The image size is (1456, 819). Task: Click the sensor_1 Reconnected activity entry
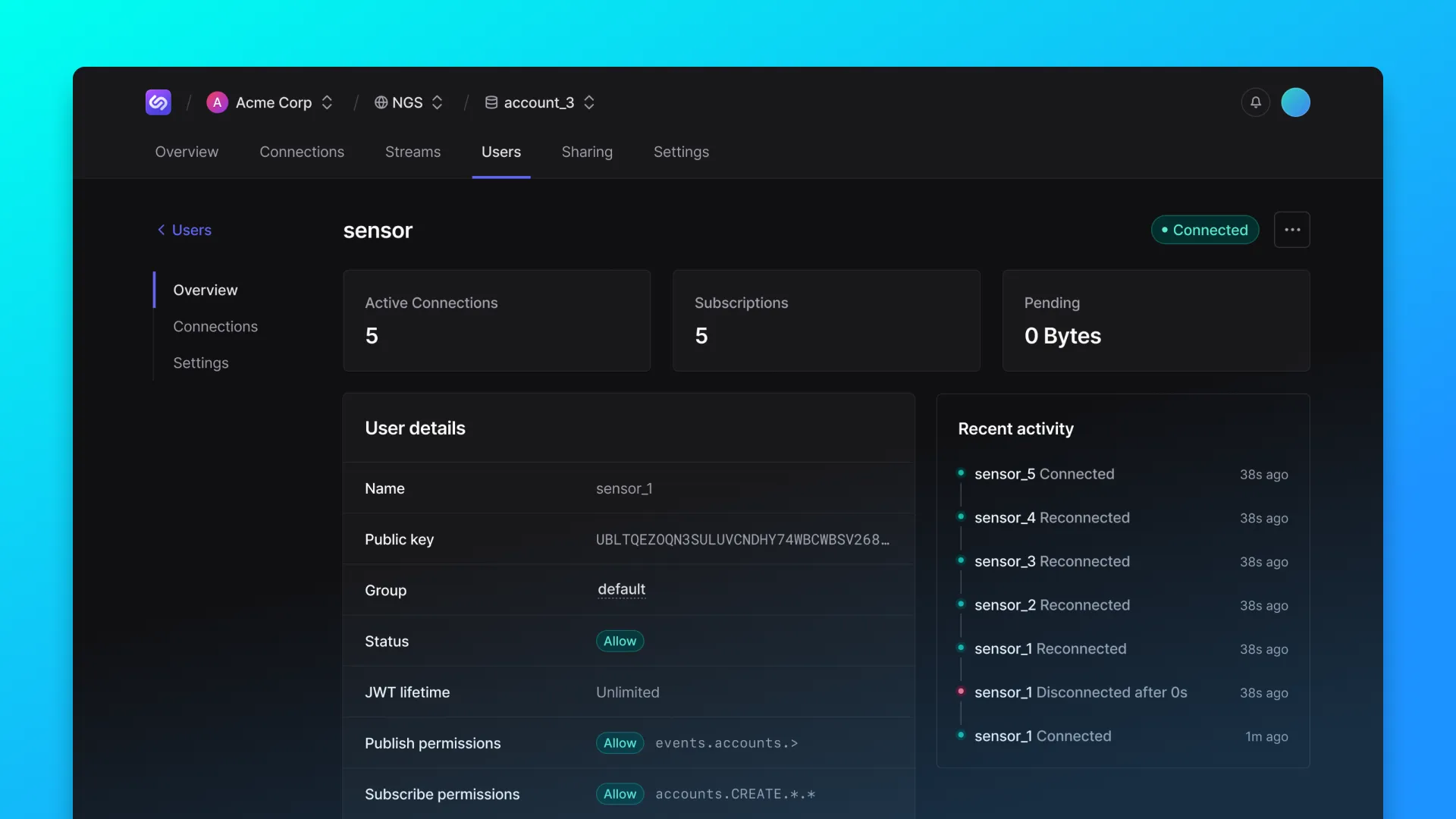[x=1122, y=649]
